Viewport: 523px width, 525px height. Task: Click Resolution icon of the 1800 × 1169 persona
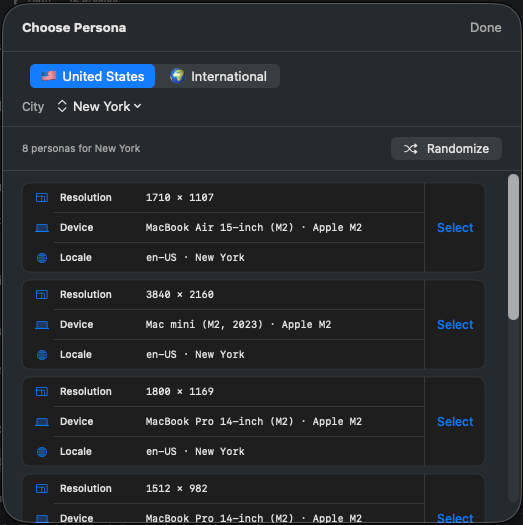coord(42,391)
